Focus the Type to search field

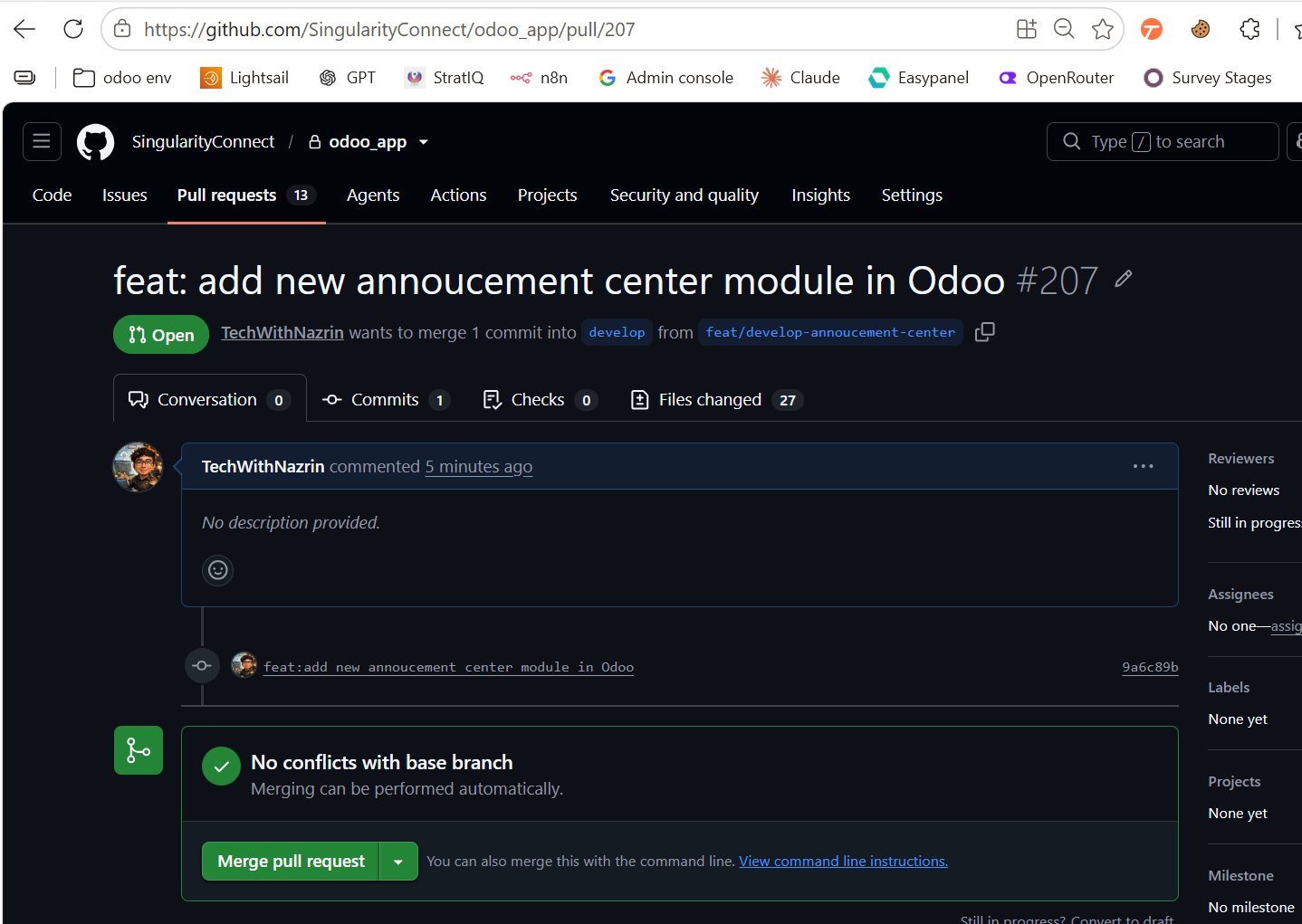point(1163,142)
